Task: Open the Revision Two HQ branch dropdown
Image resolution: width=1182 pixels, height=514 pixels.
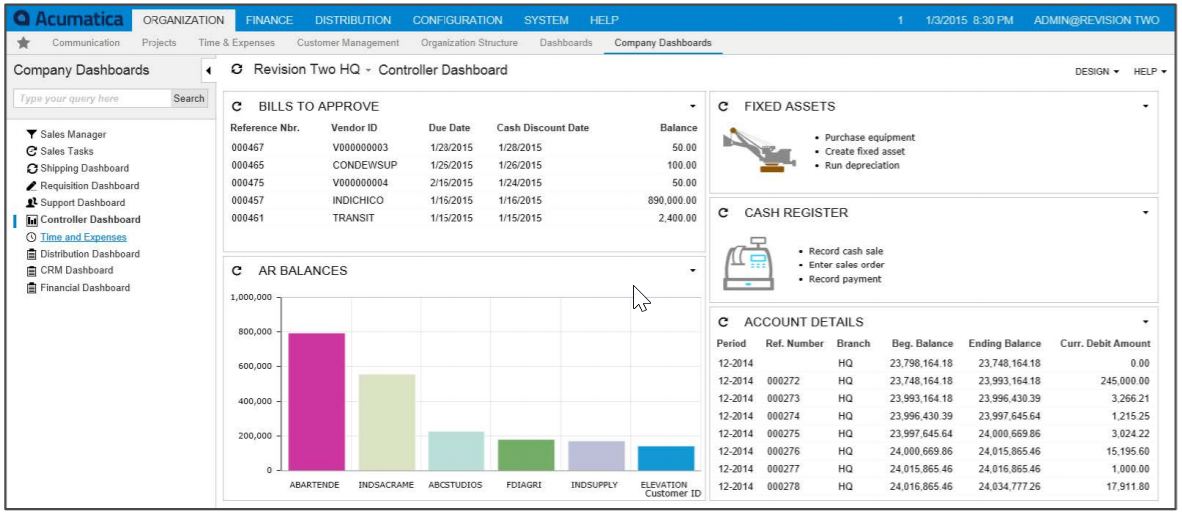Action: [x=368, y=71]
